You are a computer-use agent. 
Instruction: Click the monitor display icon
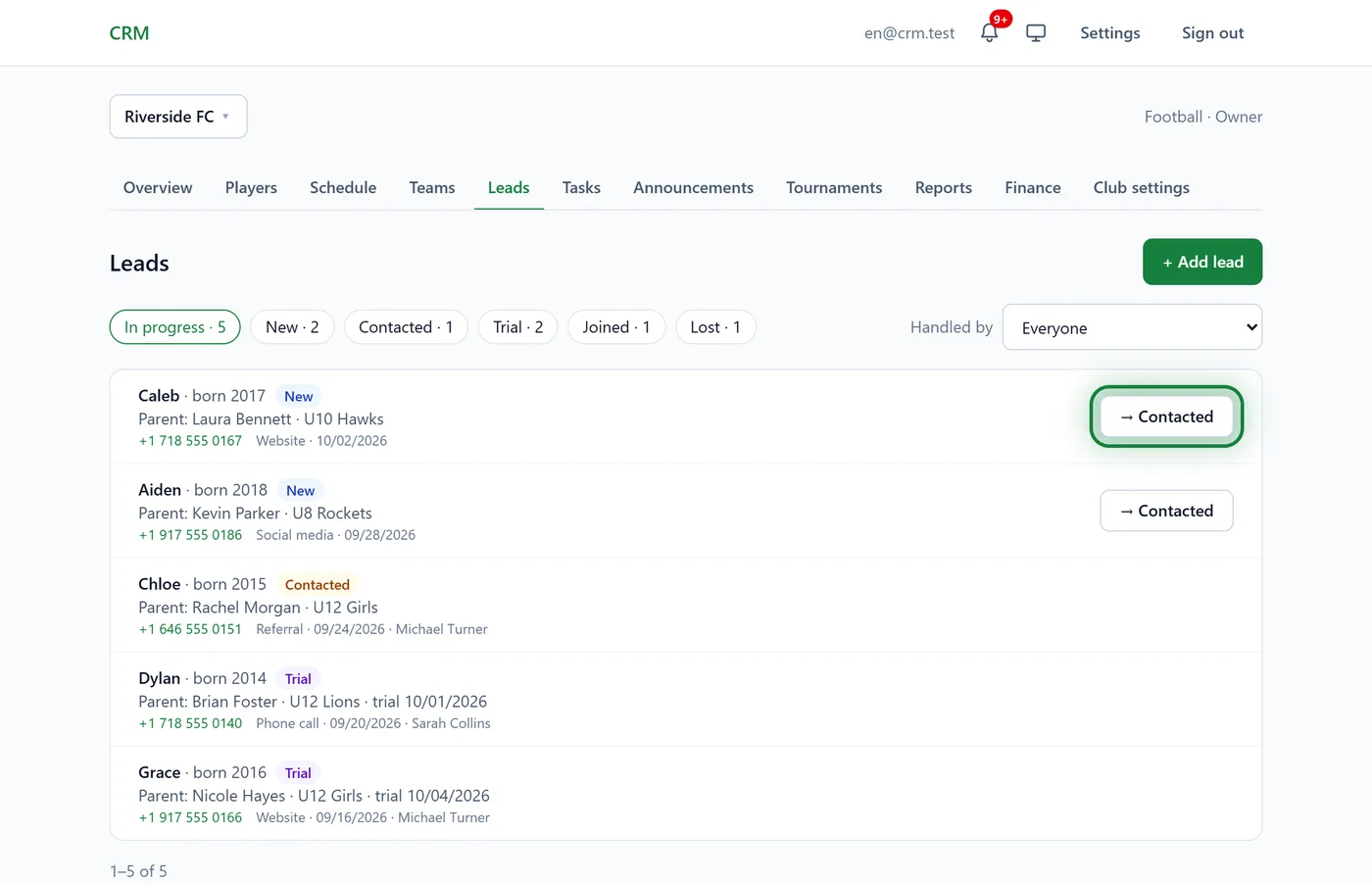(1036, 32)
